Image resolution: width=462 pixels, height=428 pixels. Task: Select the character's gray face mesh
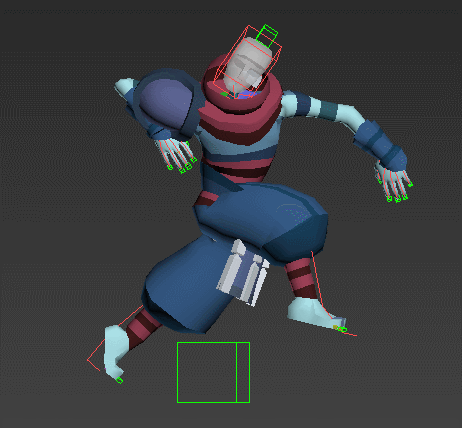tap(247, 66)
